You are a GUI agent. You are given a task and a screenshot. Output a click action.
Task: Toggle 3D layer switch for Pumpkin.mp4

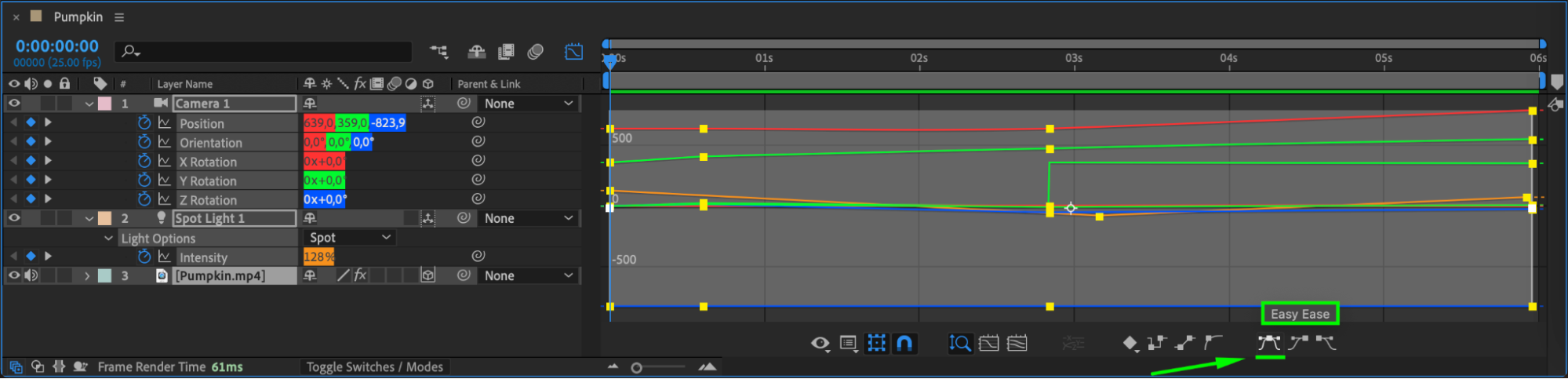click(x=427, y=275)
